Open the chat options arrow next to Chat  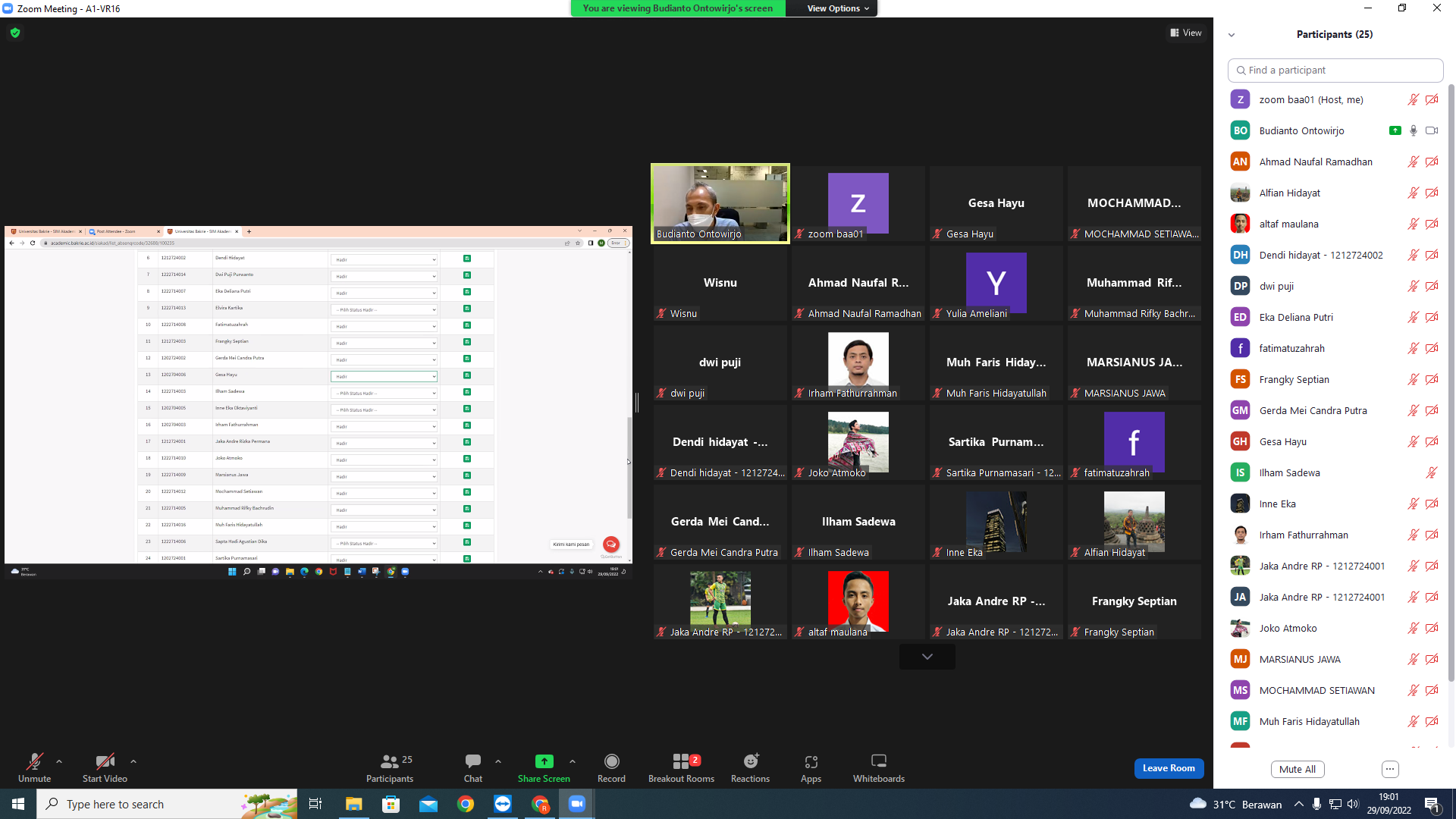click(498, 761)
